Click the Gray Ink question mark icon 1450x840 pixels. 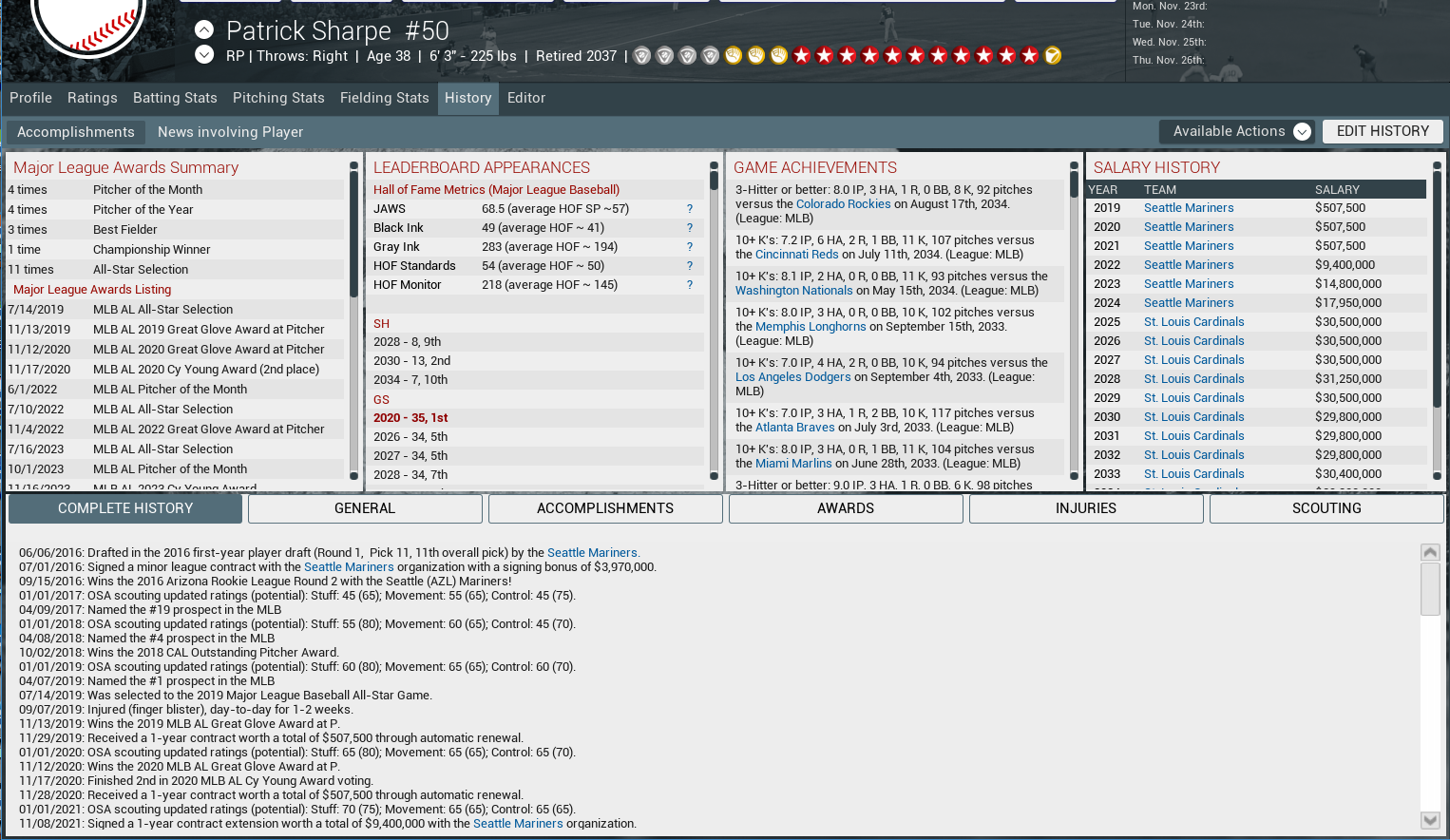(690, 247)
